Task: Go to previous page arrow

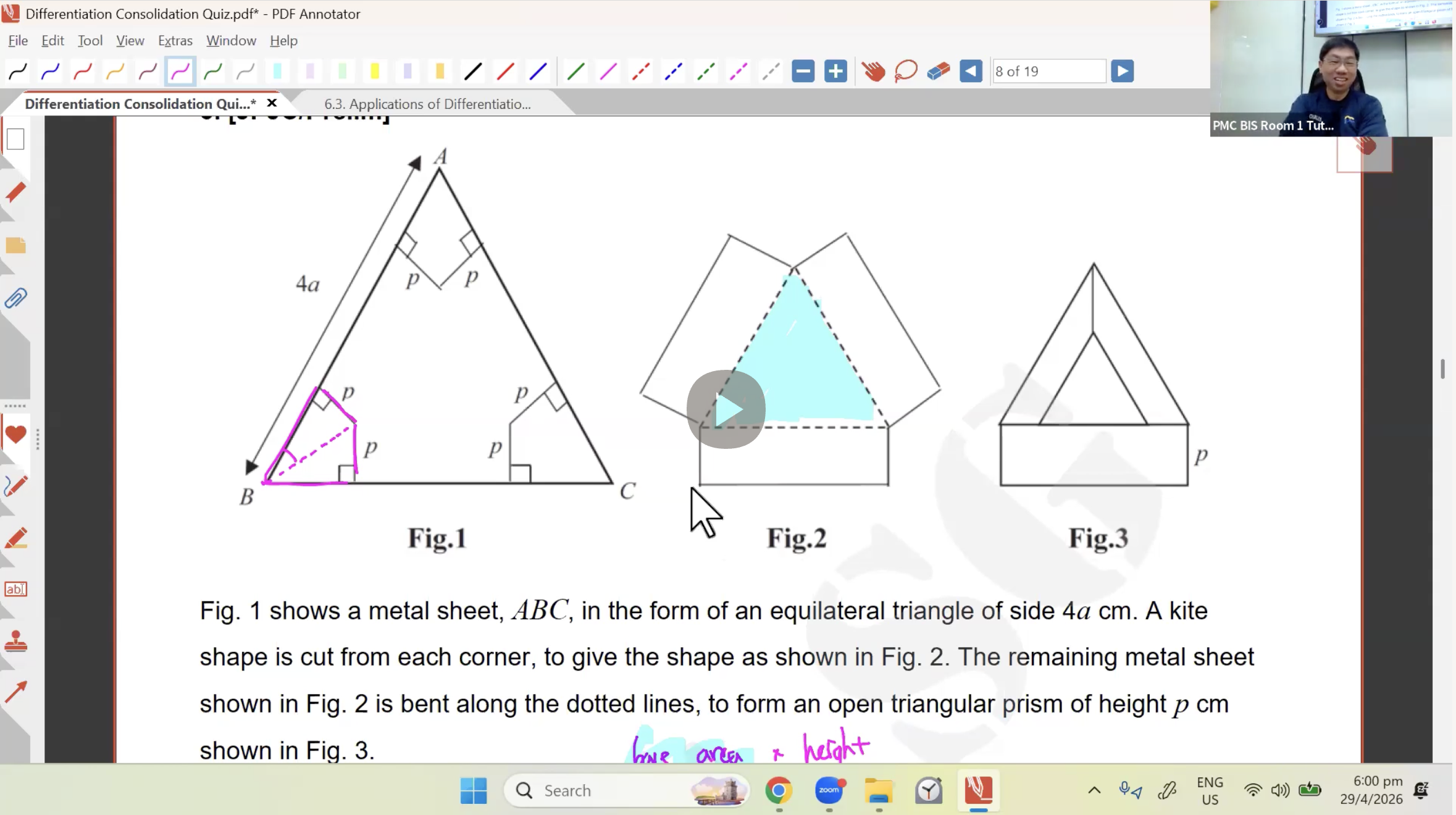Action: click(971, 71)
